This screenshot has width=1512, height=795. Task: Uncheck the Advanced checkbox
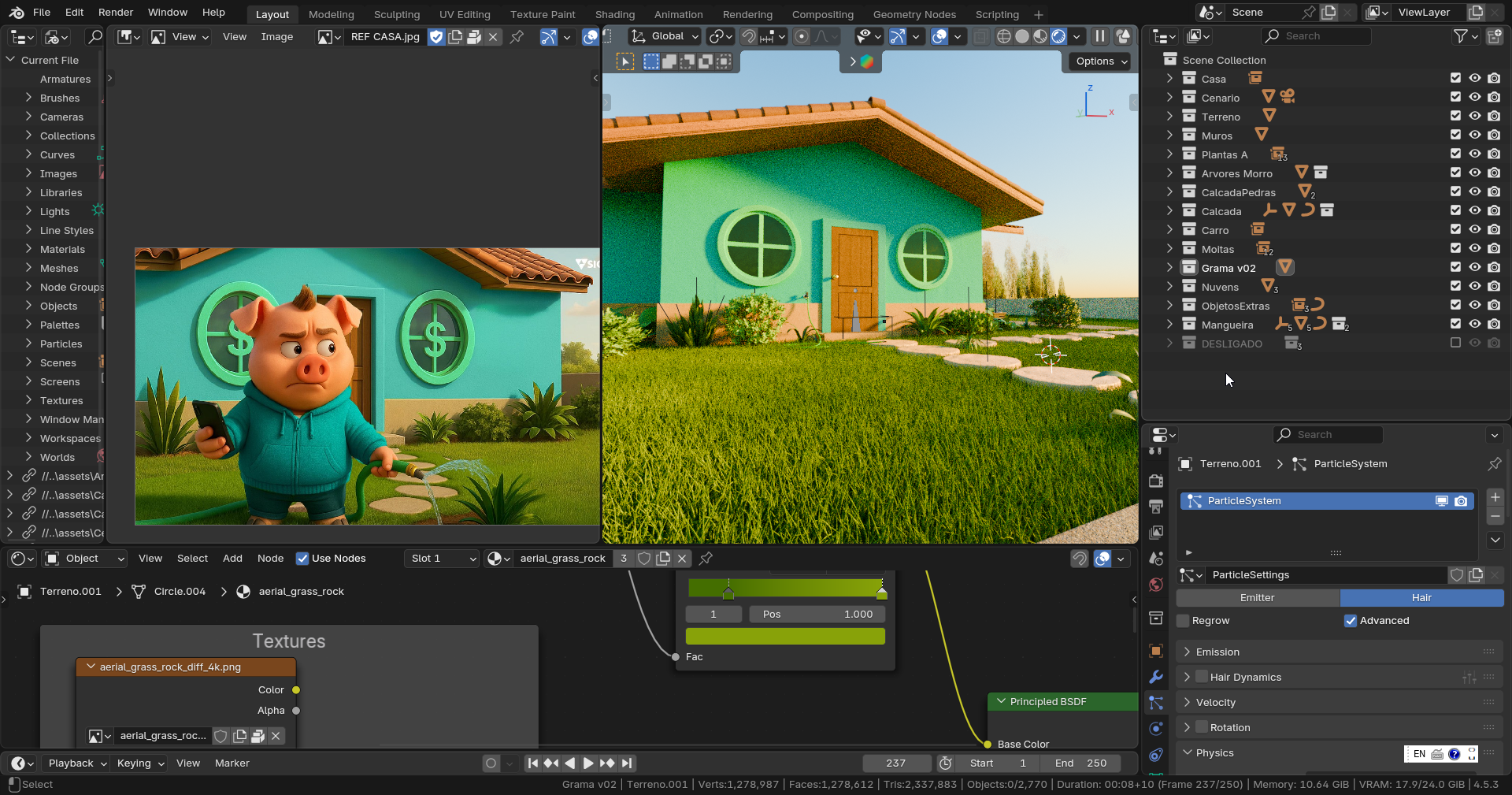point(1351,621)
